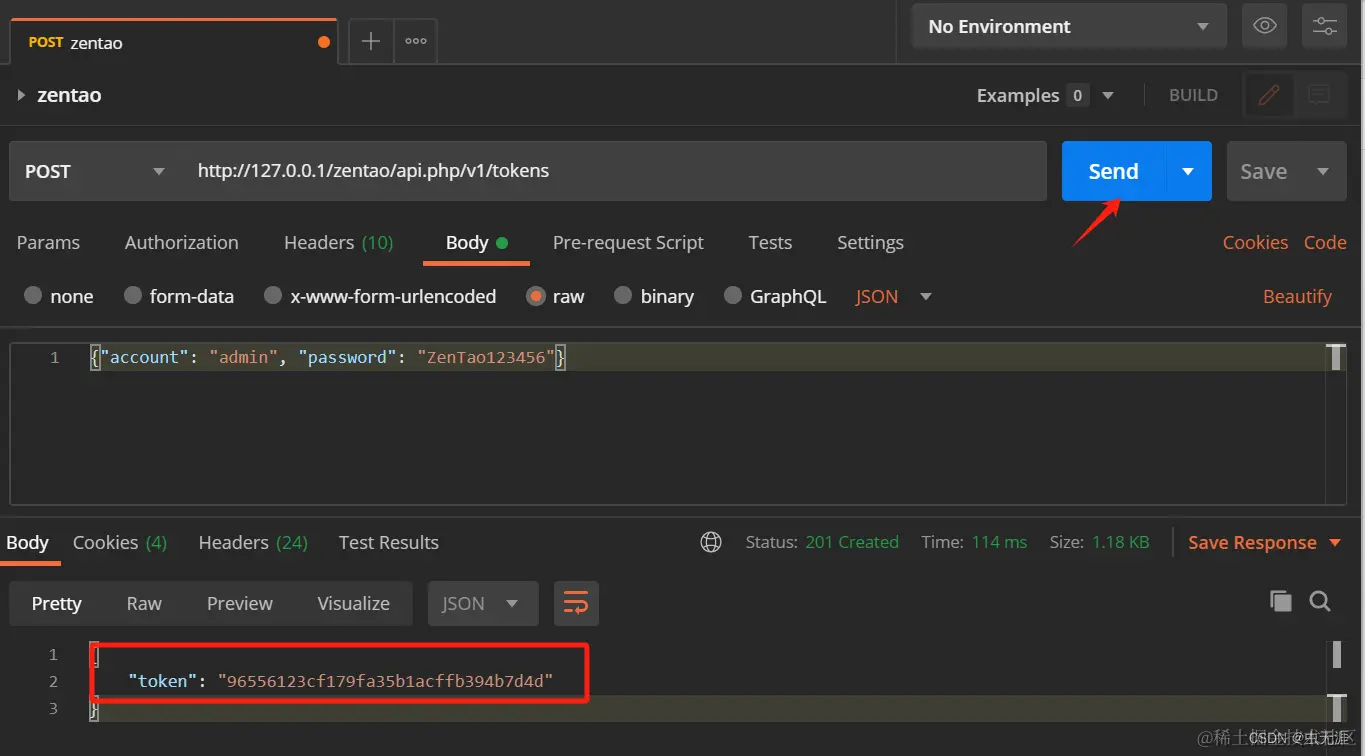
Task: Open tab options three-dots menu
Action: click(x=416, y=41)
